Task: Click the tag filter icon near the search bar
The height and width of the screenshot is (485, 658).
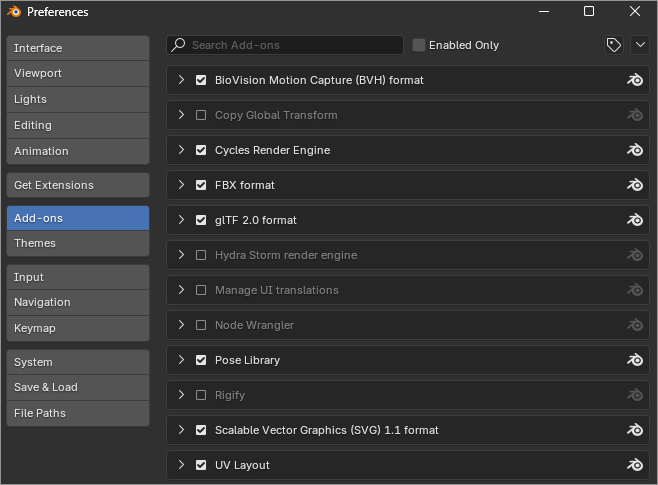Action: pyautogui.click(x=614, y=45)
